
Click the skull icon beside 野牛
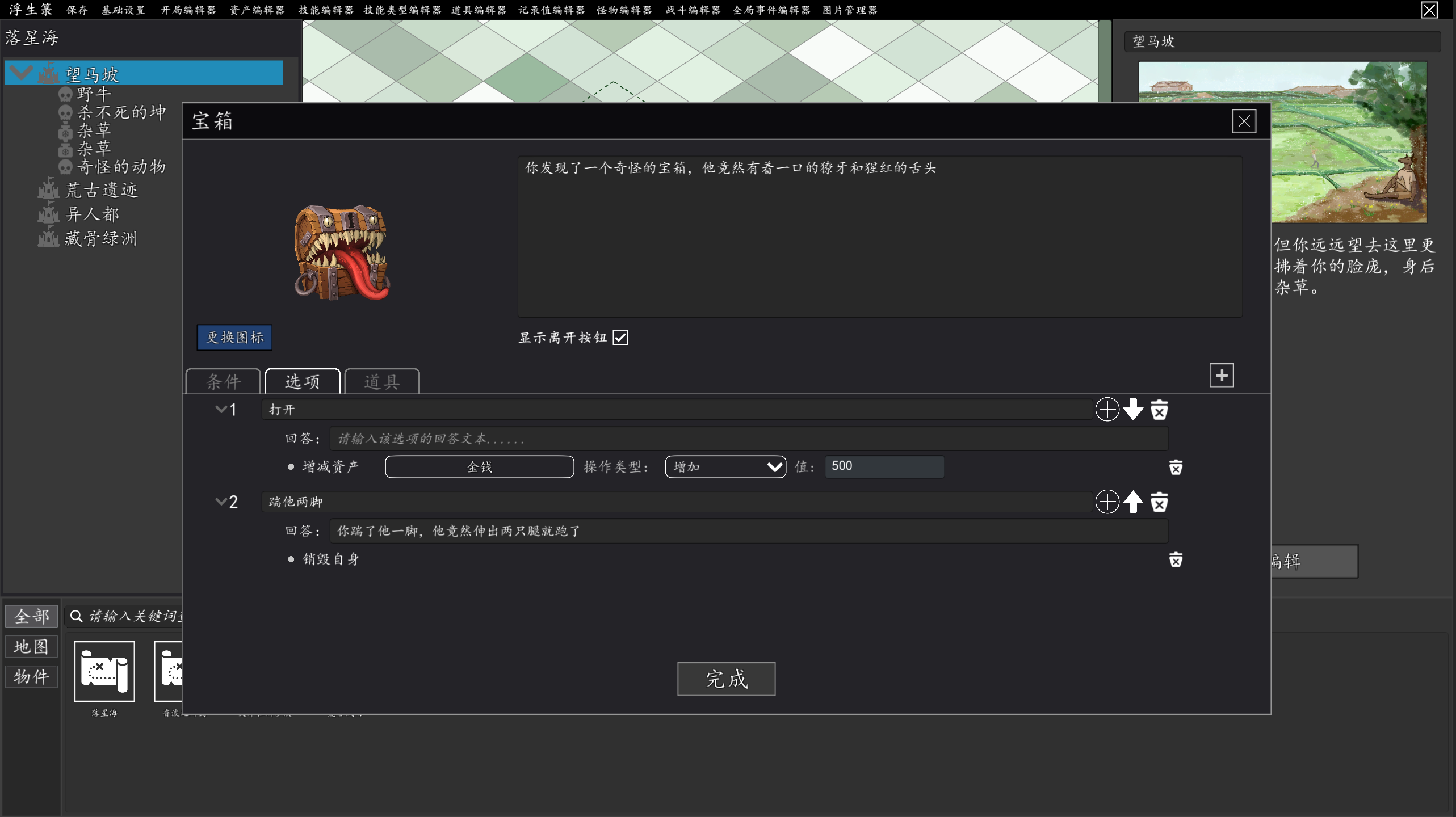click(66, 94)
